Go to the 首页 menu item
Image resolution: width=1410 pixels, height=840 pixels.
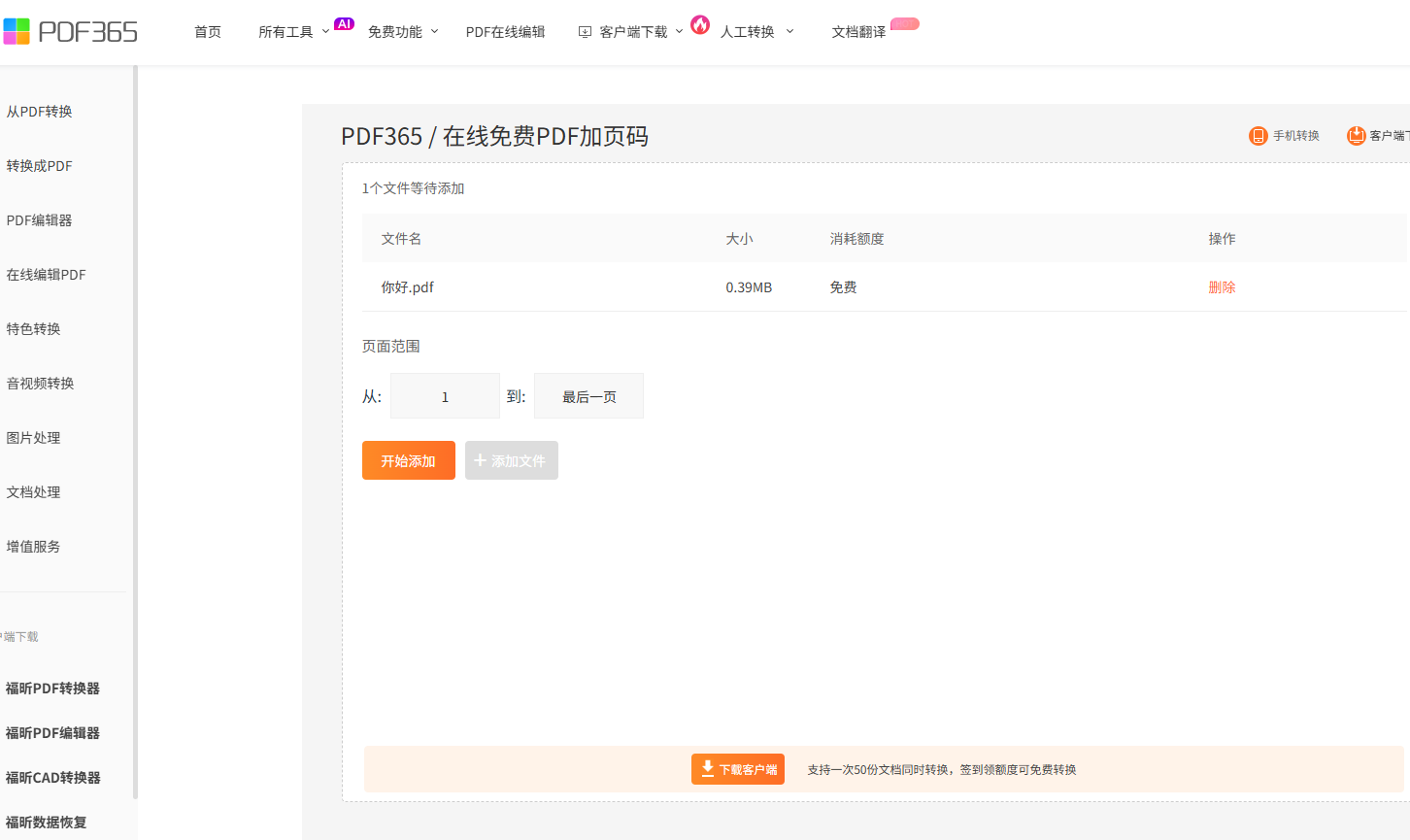[x=208, y=32]
